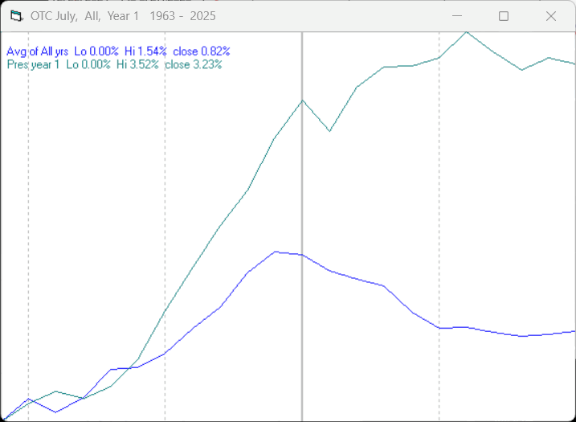Maximize the OTC July chart window
This screenshot has width=576, height=422.
(504, 16)
